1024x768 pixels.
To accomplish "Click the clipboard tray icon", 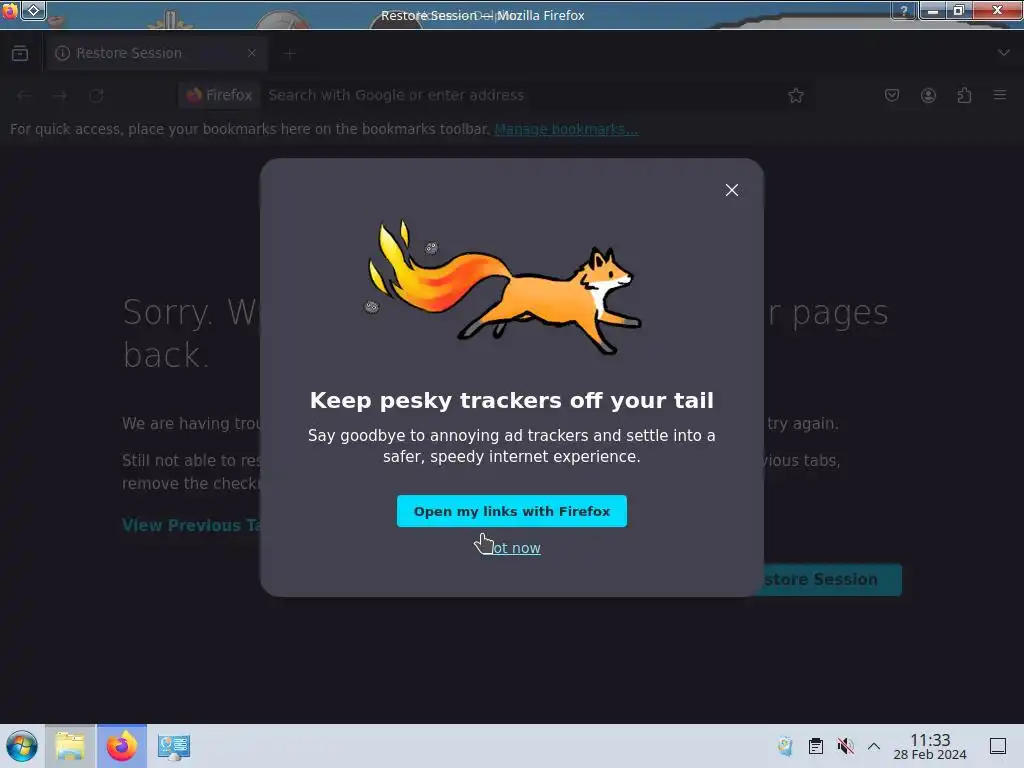I will pyautogui.click(x=816, y=746).
